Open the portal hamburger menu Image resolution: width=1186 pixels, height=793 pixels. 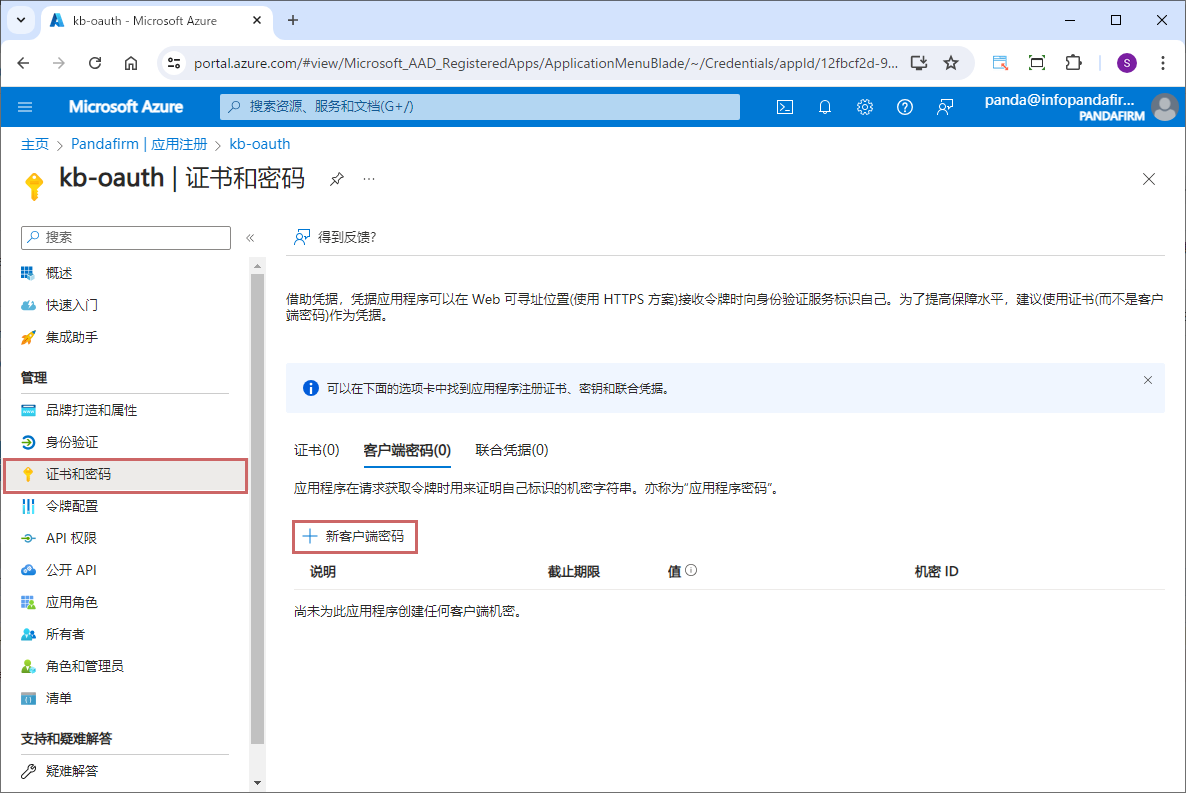click(25, 107)
